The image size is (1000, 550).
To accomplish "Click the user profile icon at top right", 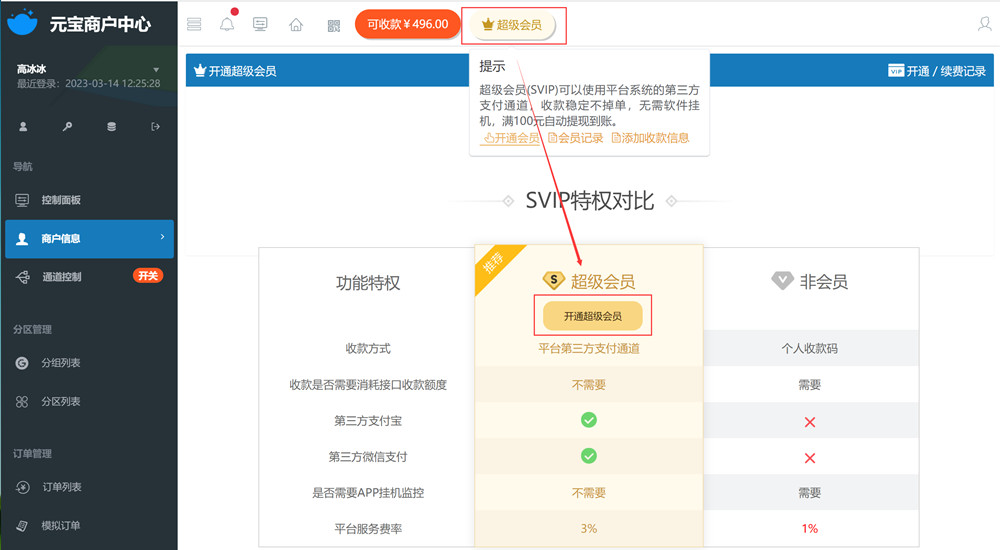I will [984, 24].
